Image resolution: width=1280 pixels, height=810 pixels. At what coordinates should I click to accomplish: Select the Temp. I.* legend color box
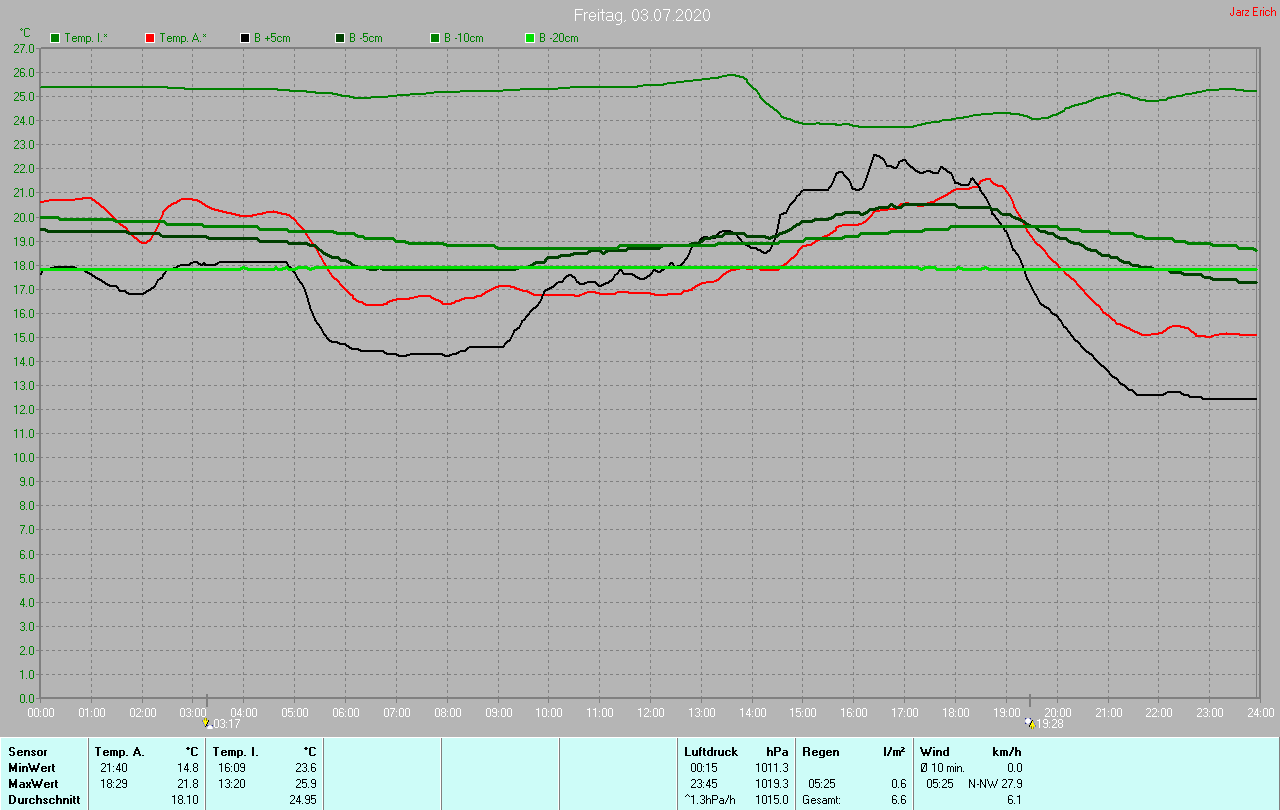pos(55,38)
